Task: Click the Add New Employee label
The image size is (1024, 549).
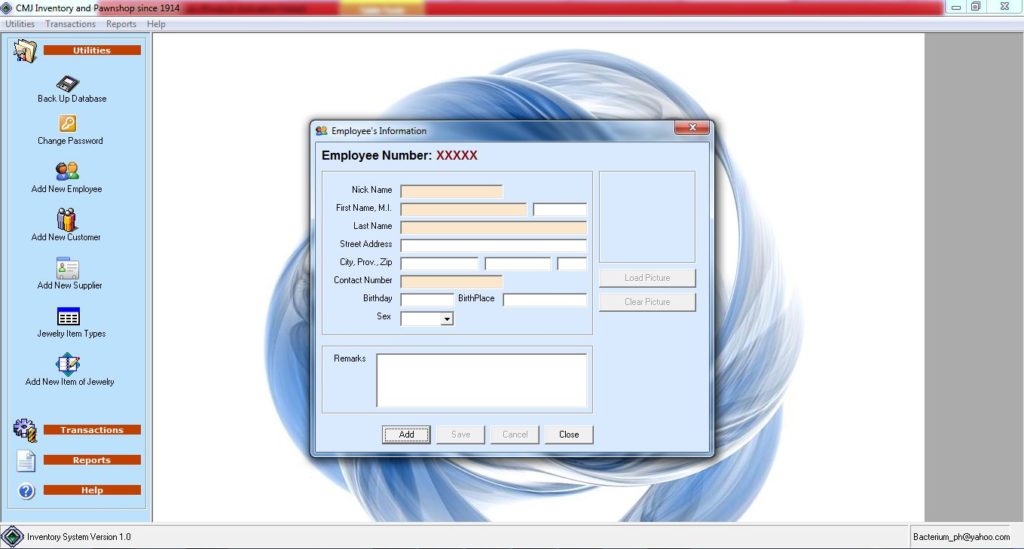Action: (67, 189)
